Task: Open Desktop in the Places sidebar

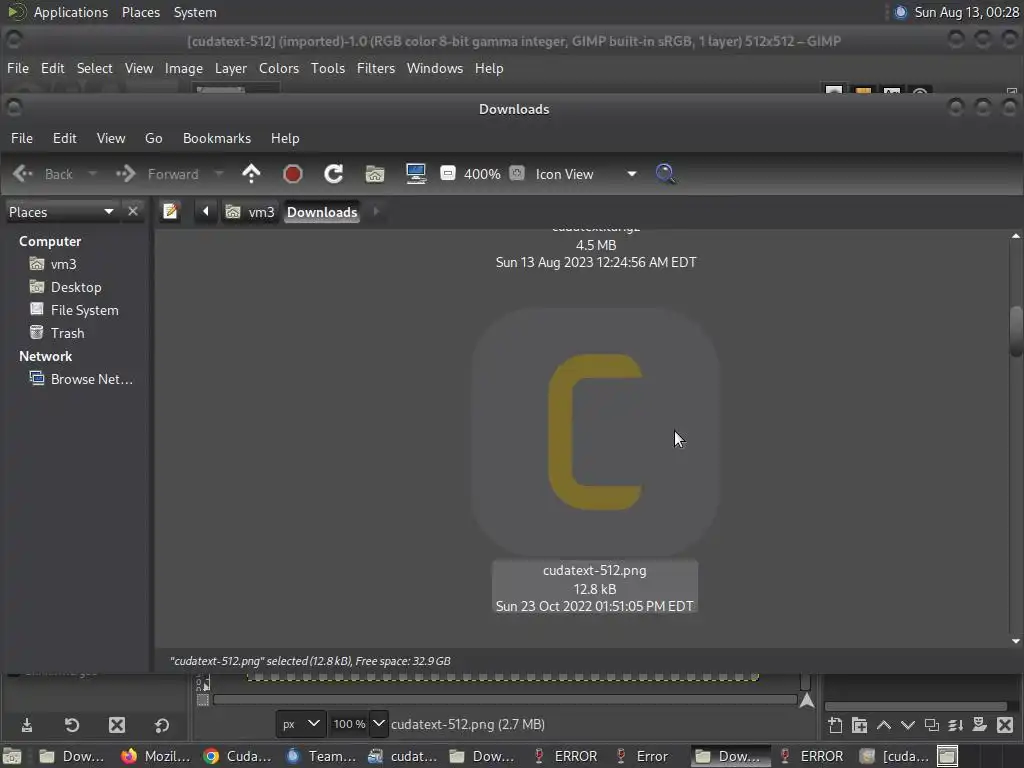Action: click(76, 287)
